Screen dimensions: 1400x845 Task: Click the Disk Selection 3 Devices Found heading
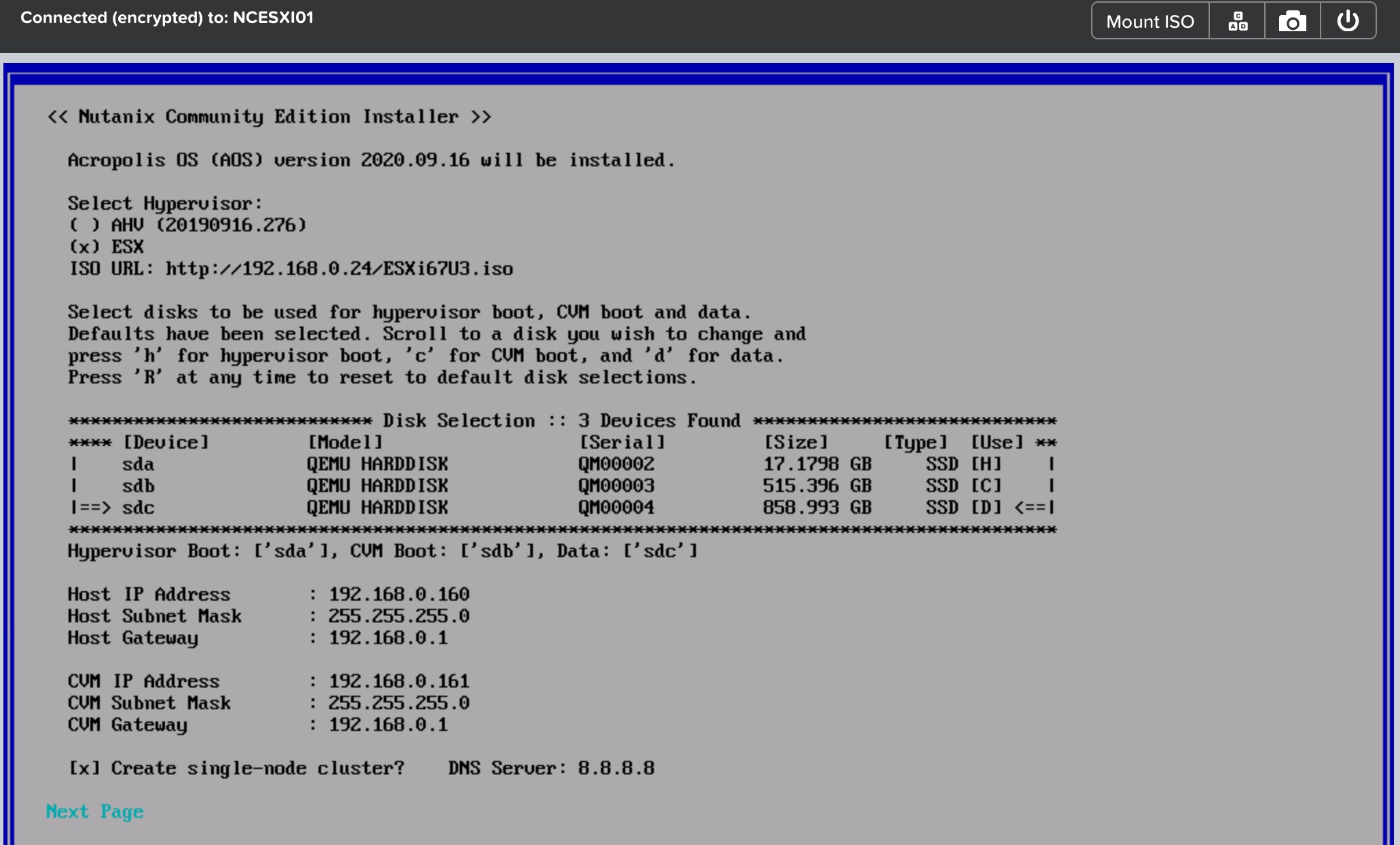click(x=562, y=421)
